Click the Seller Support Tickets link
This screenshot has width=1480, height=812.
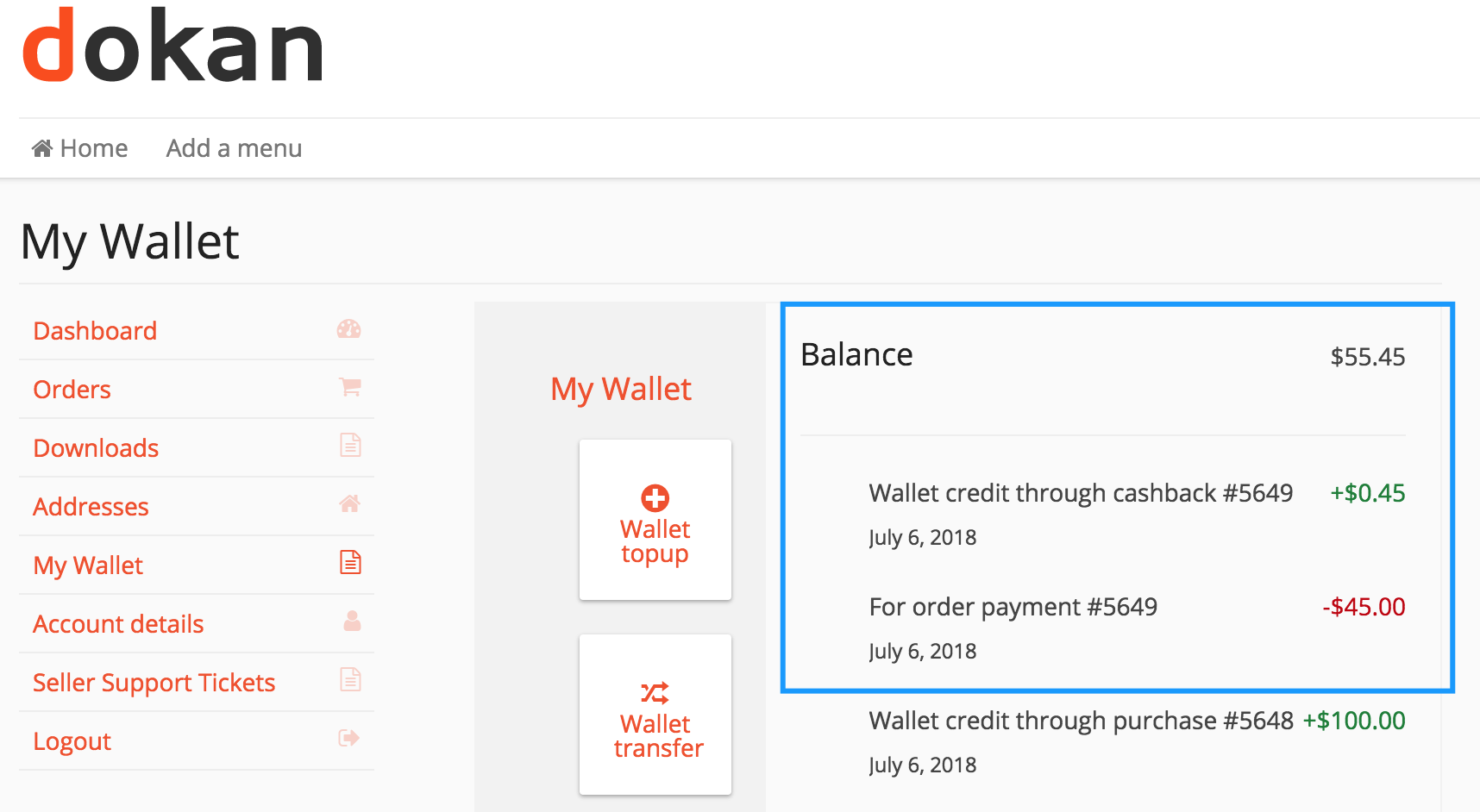pos(154,683)
